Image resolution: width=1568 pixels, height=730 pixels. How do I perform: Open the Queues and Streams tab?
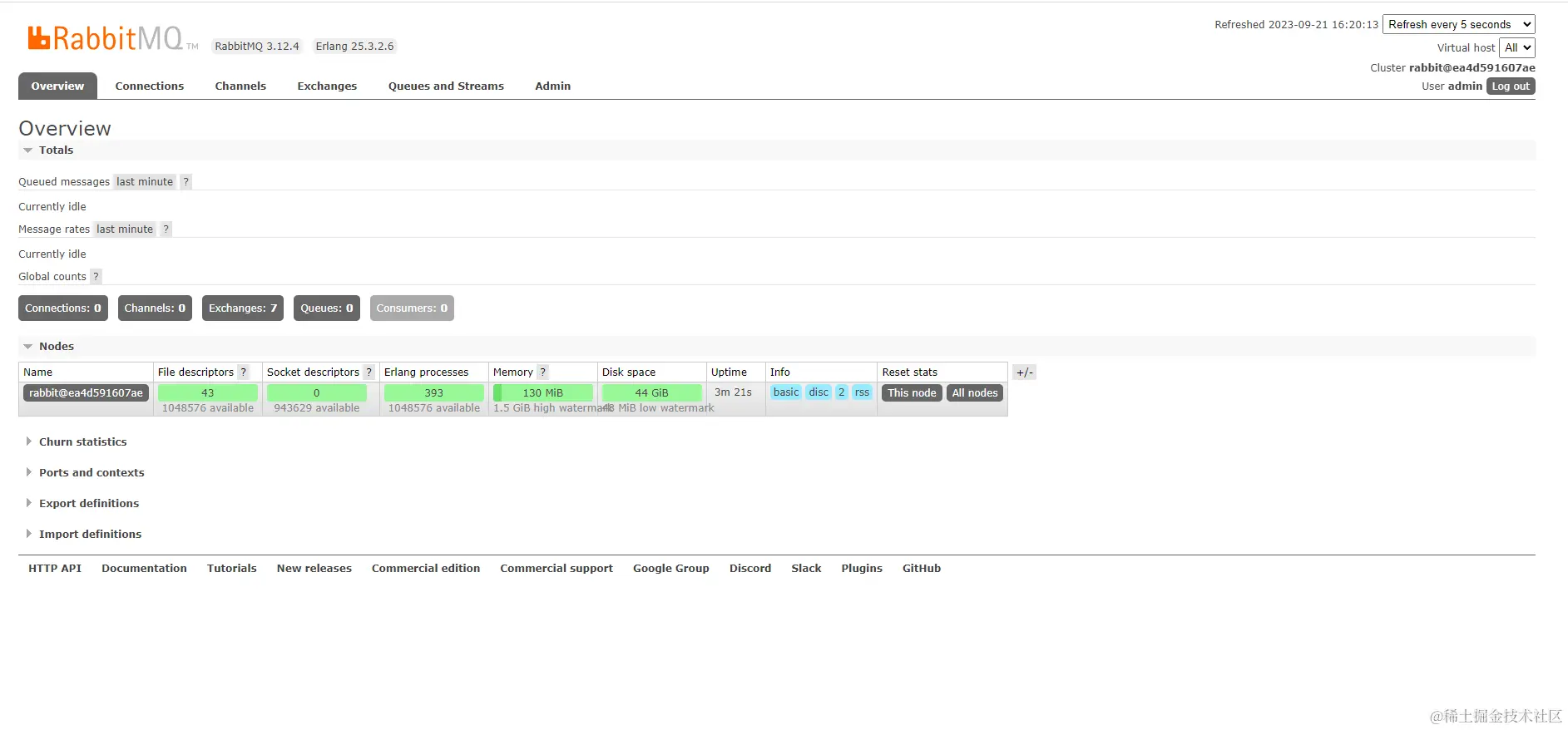pyautogui.click(x=446, y=86)
